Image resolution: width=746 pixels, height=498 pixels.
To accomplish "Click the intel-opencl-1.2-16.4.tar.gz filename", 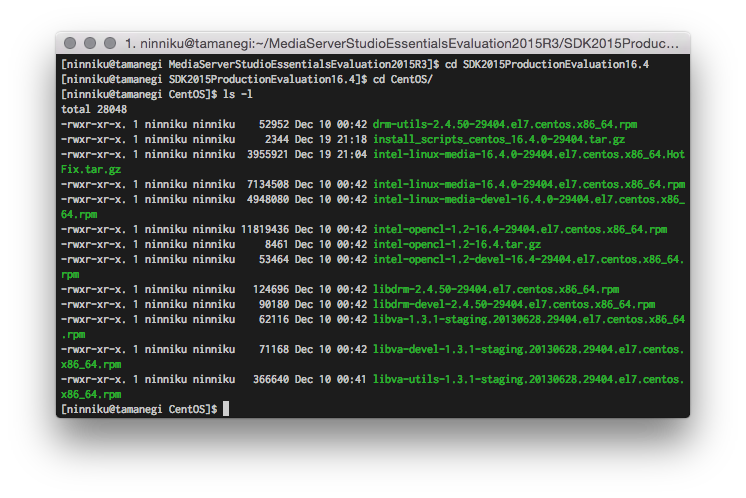I will click(457, 244).
